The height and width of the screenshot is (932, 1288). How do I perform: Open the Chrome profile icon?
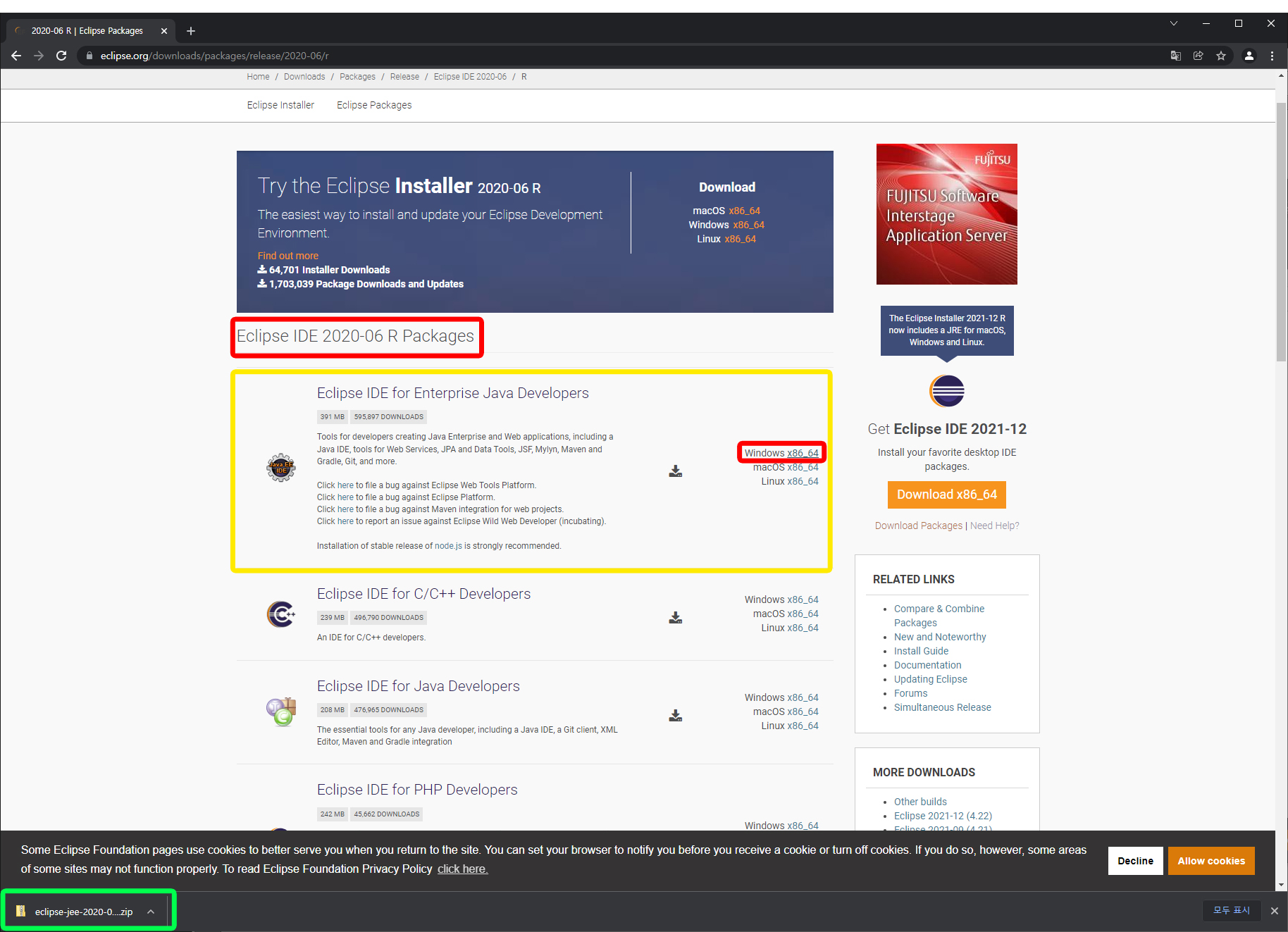1249,56
